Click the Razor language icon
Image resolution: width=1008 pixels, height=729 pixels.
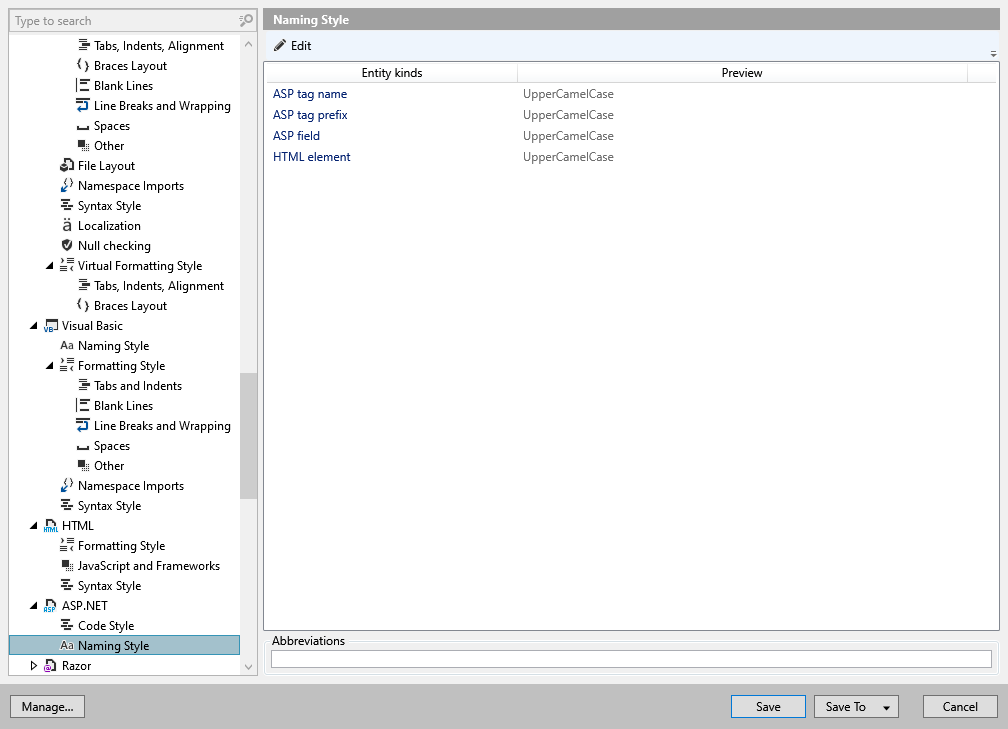coord(51,666)
